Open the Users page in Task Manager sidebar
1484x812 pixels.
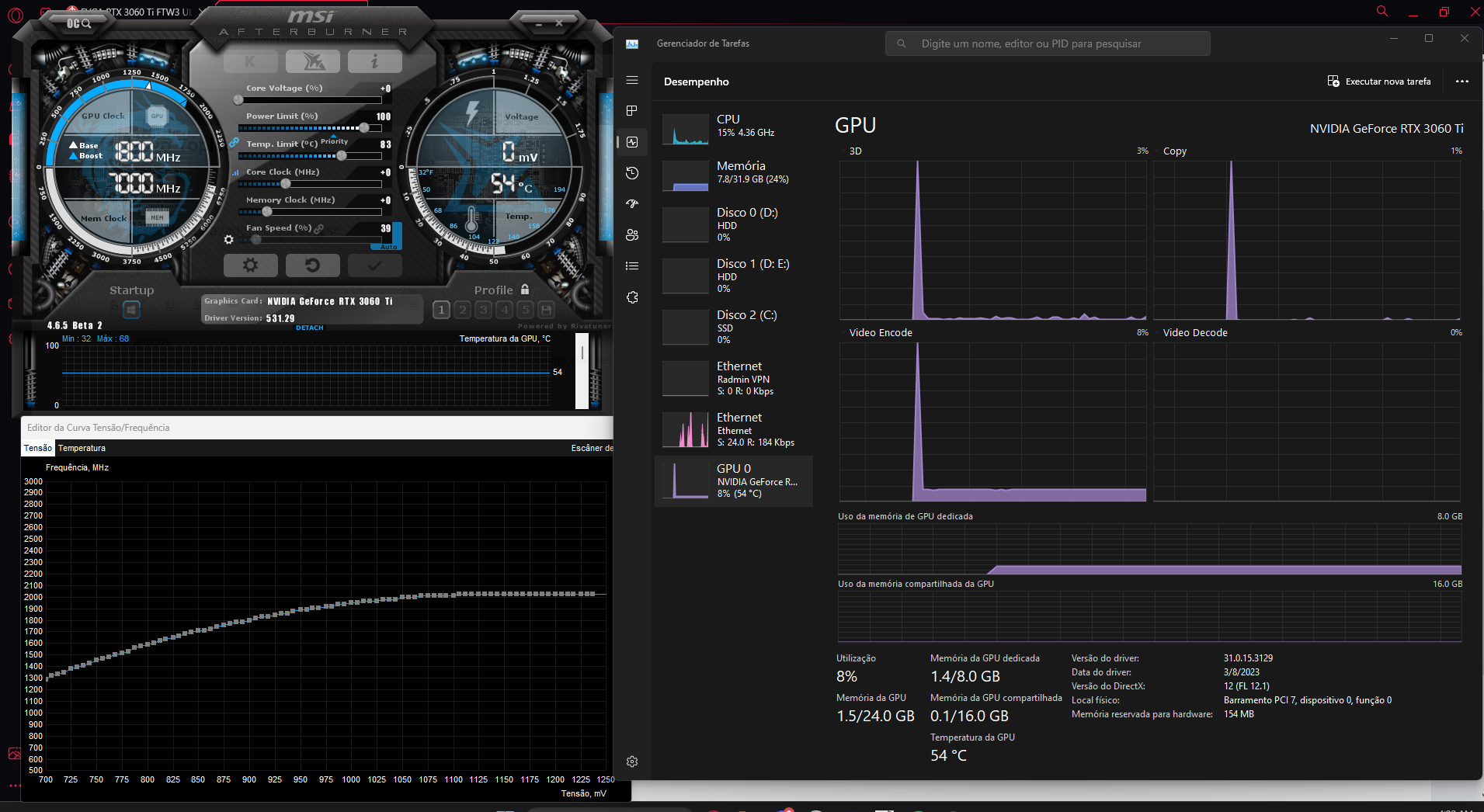(x=632, y=235)
